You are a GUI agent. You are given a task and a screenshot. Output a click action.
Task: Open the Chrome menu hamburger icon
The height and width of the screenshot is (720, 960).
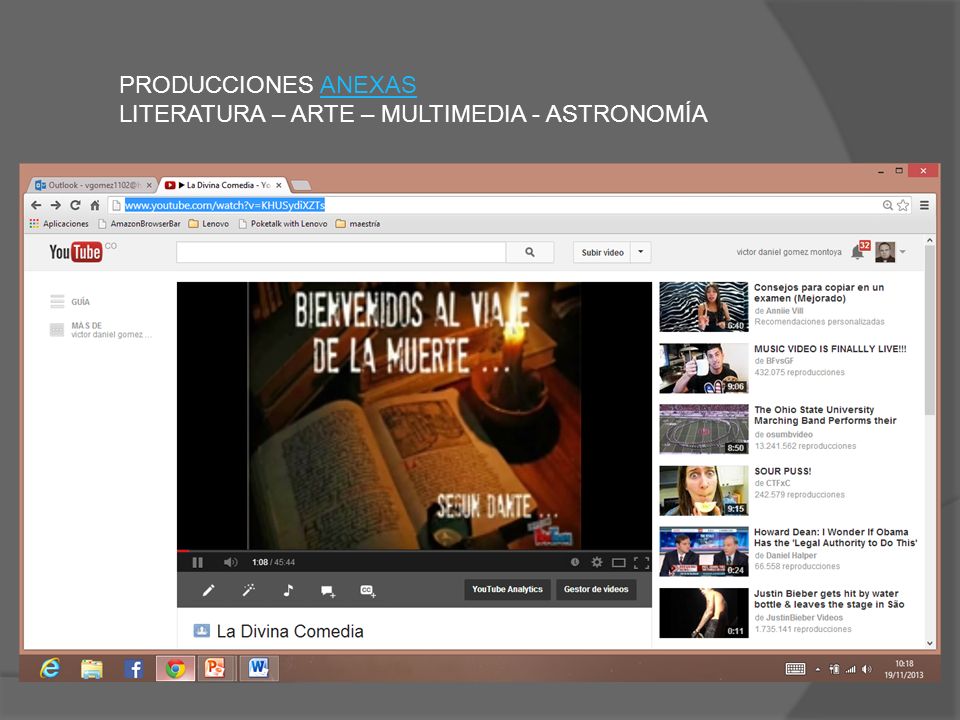[924, 205]
